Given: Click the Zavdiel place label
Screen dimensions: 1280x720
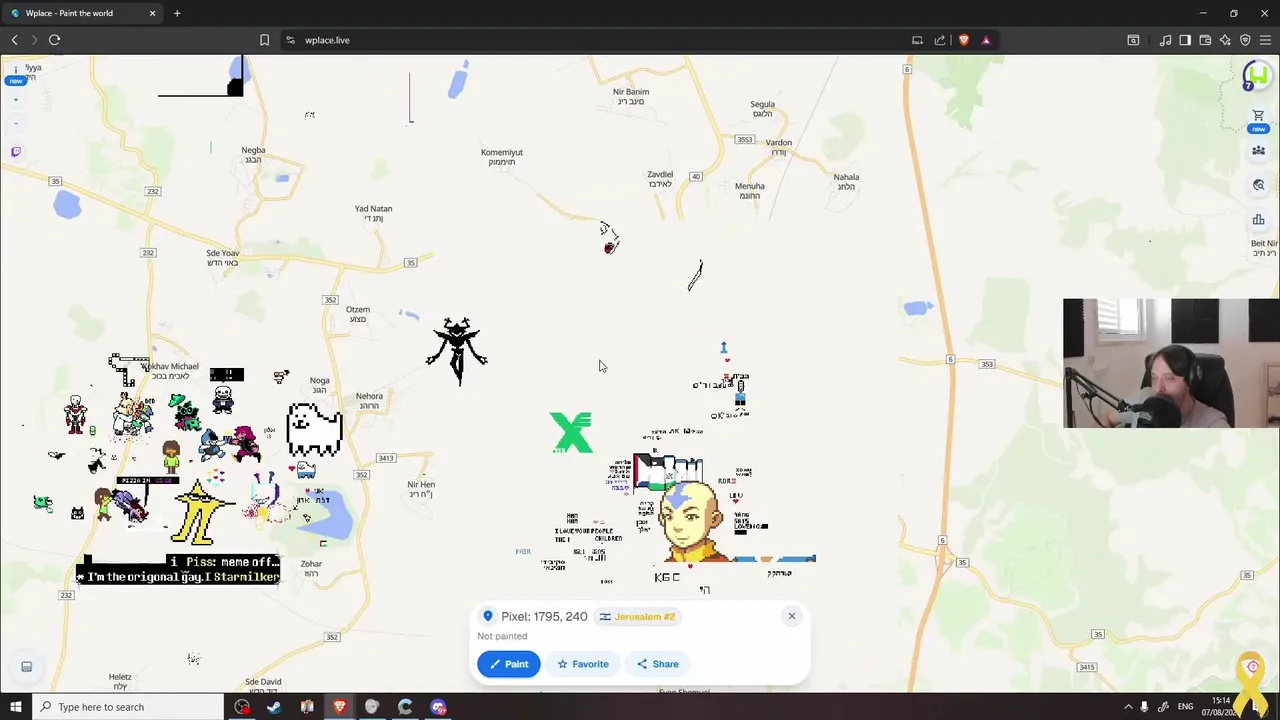Looking at the screenshot, I should [x=660, y=179].
